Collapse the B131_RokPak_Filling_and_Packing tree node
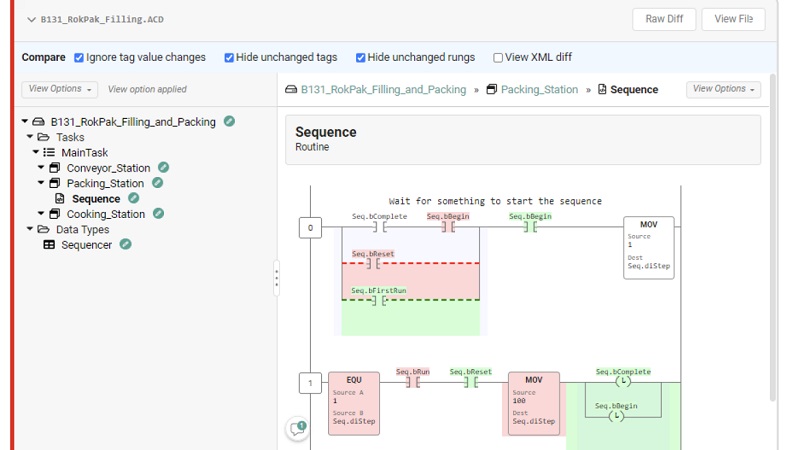Image resolution: width=800 pixels, height=450 pixels. 24,121
